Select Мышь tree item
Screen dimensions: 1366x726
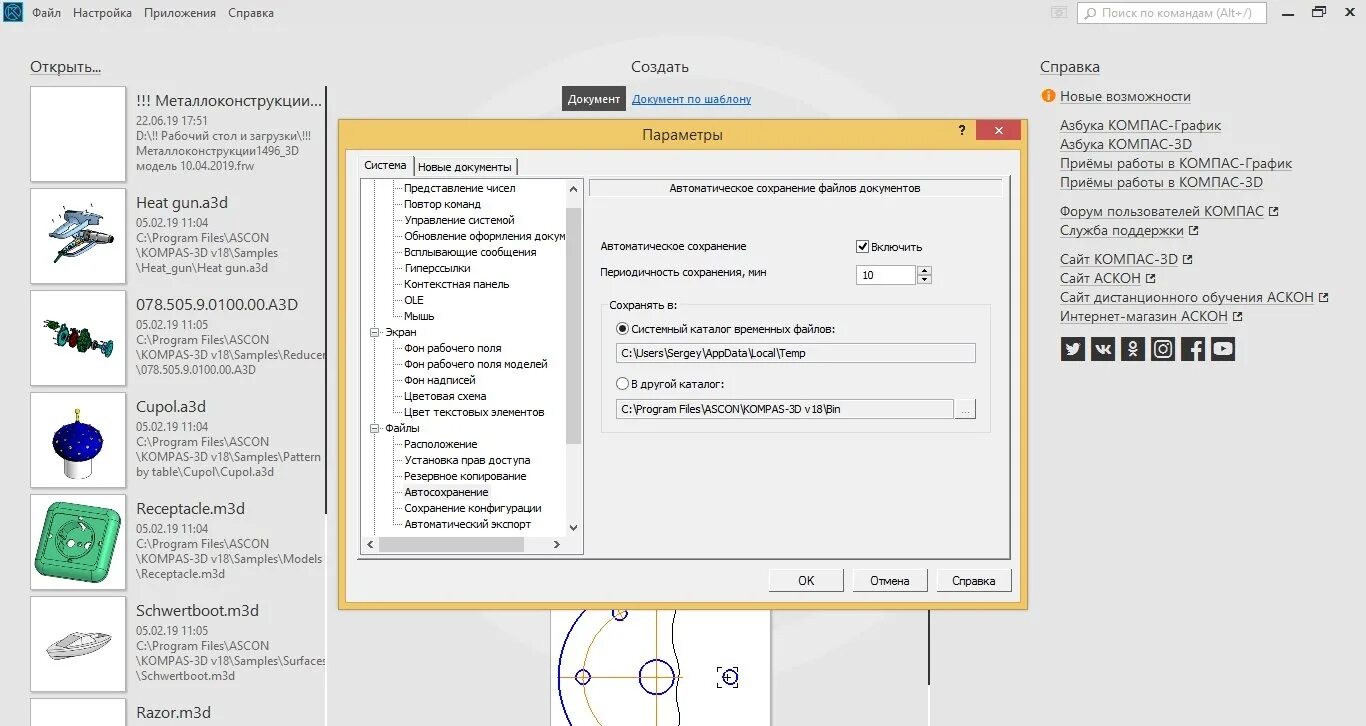coord(419,316)
